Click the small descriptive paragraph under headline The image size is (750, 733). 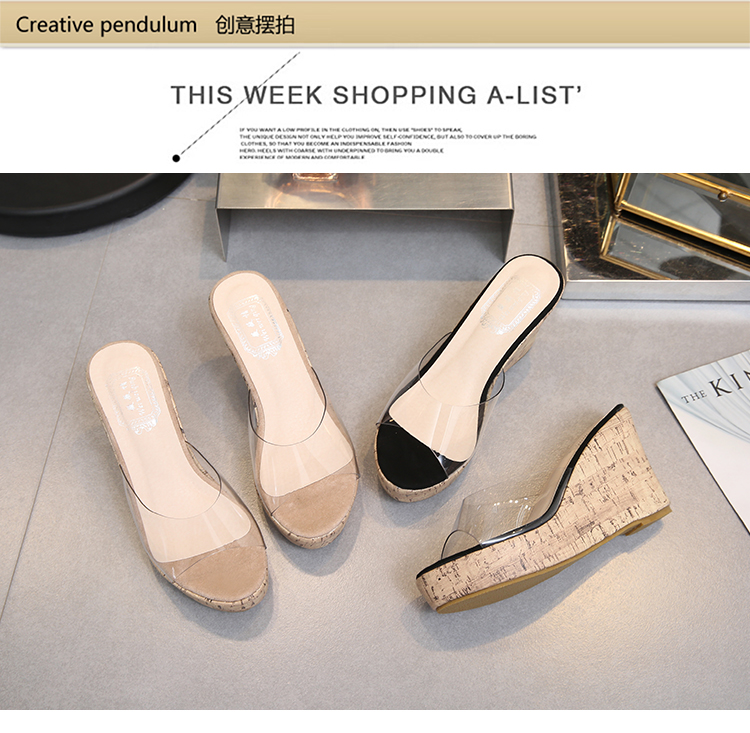click(387, 144)
